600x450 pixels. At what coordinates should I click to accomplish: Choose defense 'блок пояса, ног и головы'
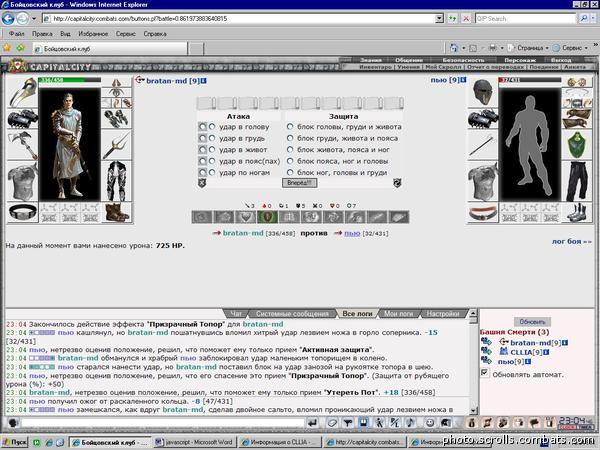coord(290,161)
